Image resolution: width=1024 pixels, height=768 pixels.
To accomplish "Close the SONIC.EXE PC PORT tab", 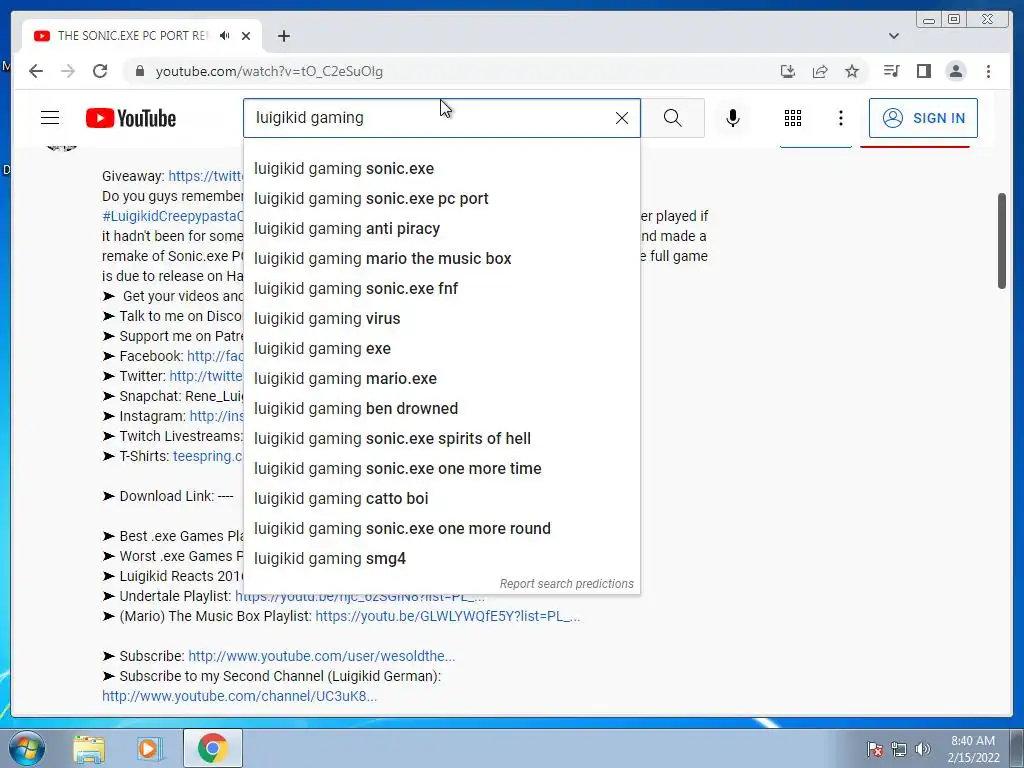I will click(246, 36).
